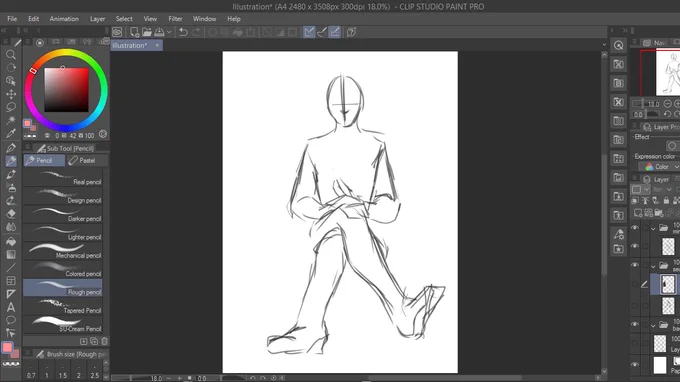Open the Expression color dropdown

point(659,167)
